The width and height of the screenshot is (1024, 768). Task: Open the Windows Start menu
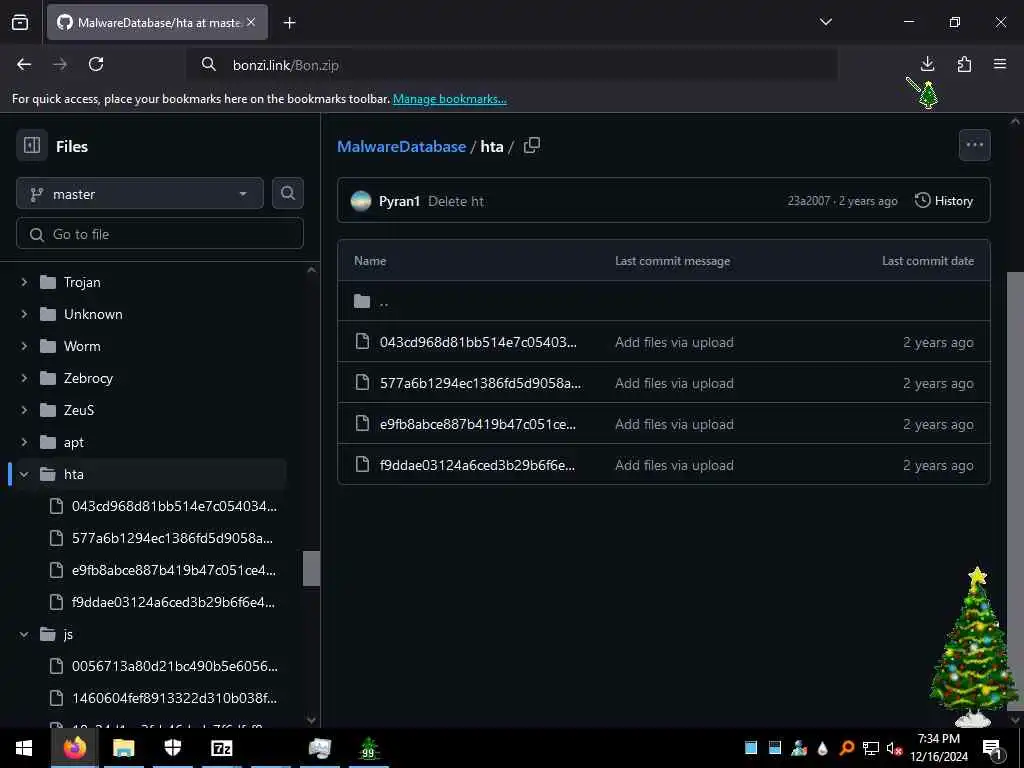(24, 748)
